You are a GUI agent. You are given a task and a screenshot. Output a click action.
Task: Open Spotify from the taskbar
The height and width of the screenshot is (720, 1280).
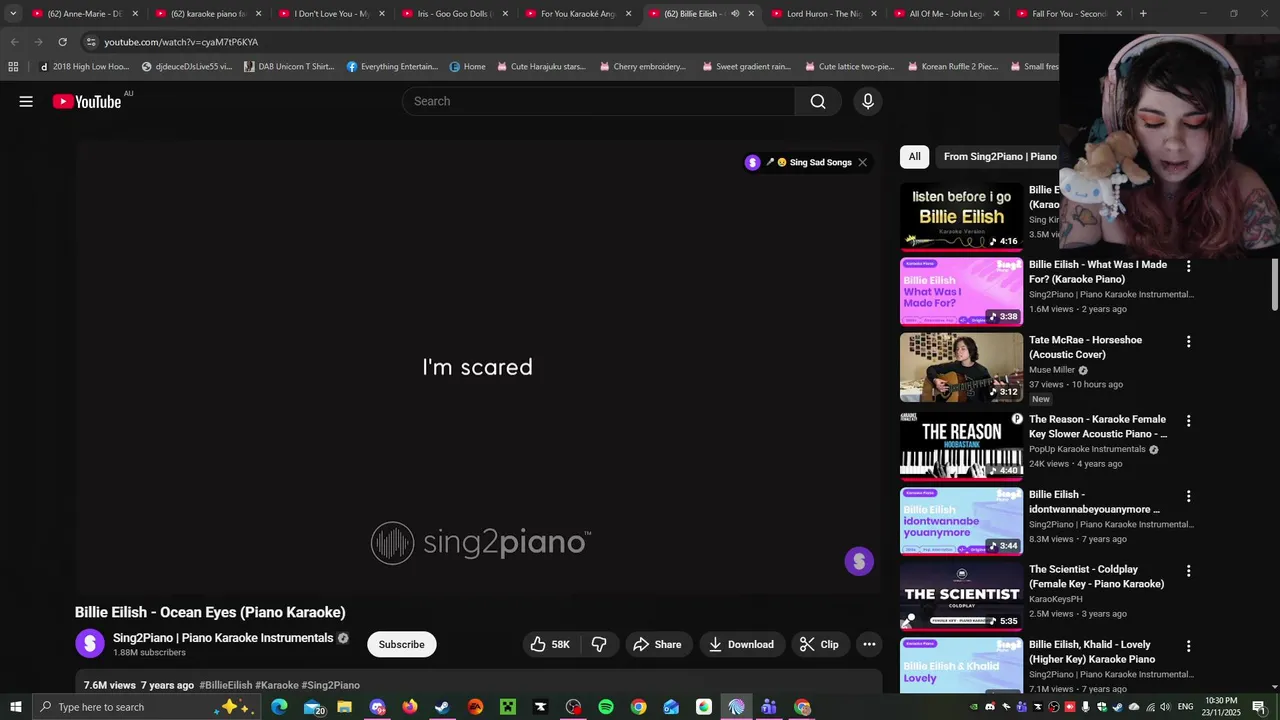[606, 707]
